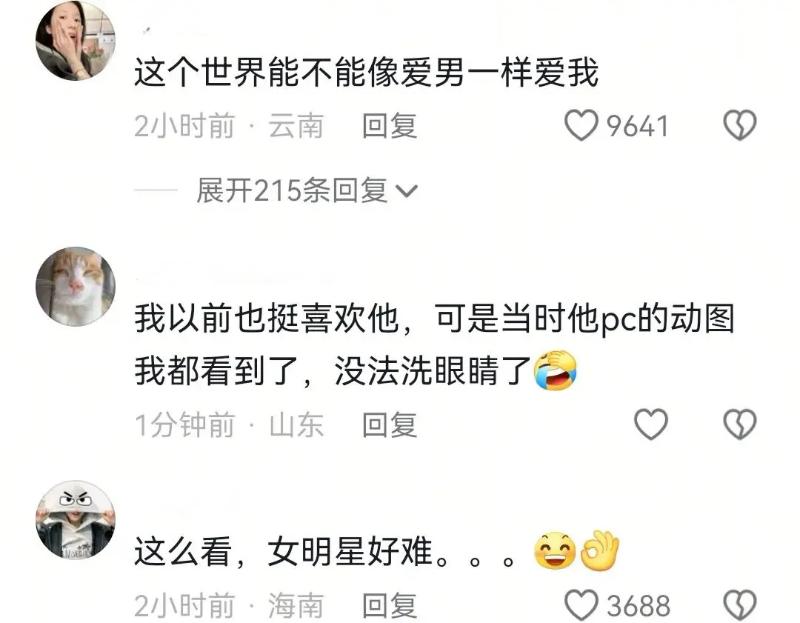Tap the 9641 like count
Image resolution: width=800 pixels, height=623 pixels.
(637, 126)
